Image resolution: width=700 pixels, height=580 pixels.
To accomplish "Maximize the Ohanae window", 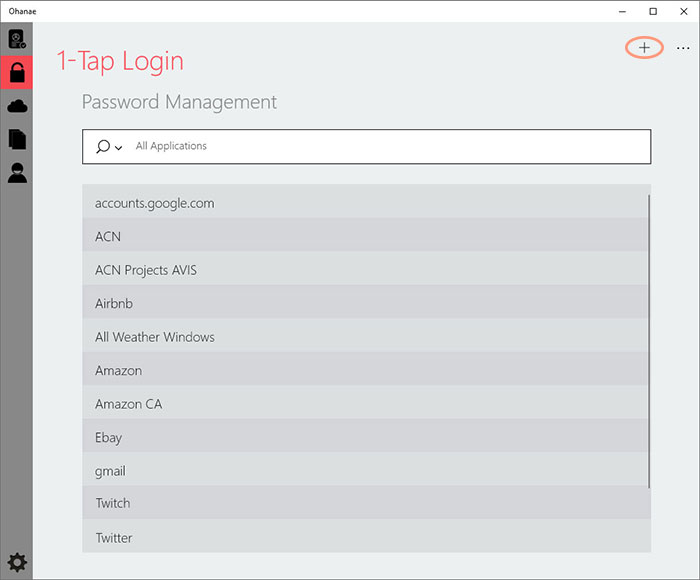I will click(x=653, y=12).
